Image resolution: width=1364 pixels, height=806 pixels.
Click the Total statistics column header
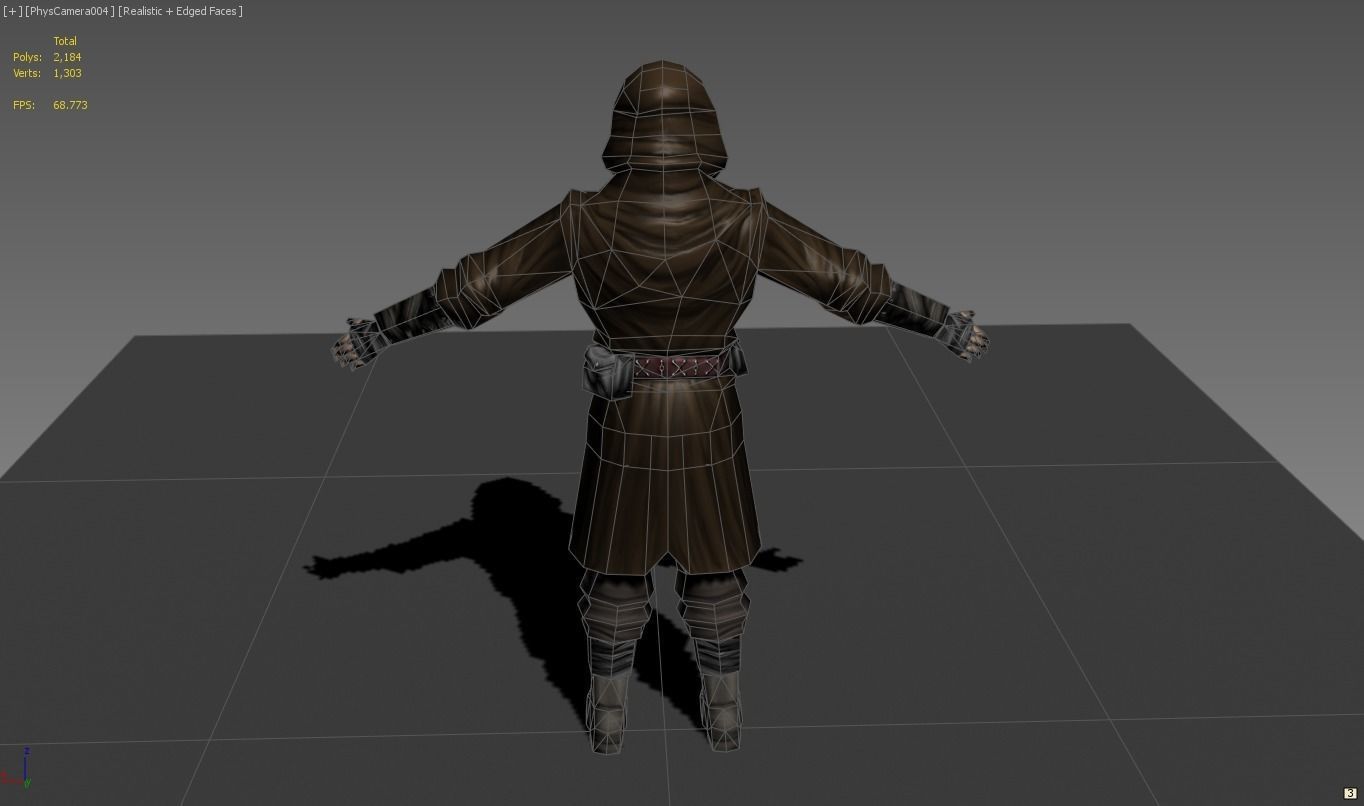65,41
